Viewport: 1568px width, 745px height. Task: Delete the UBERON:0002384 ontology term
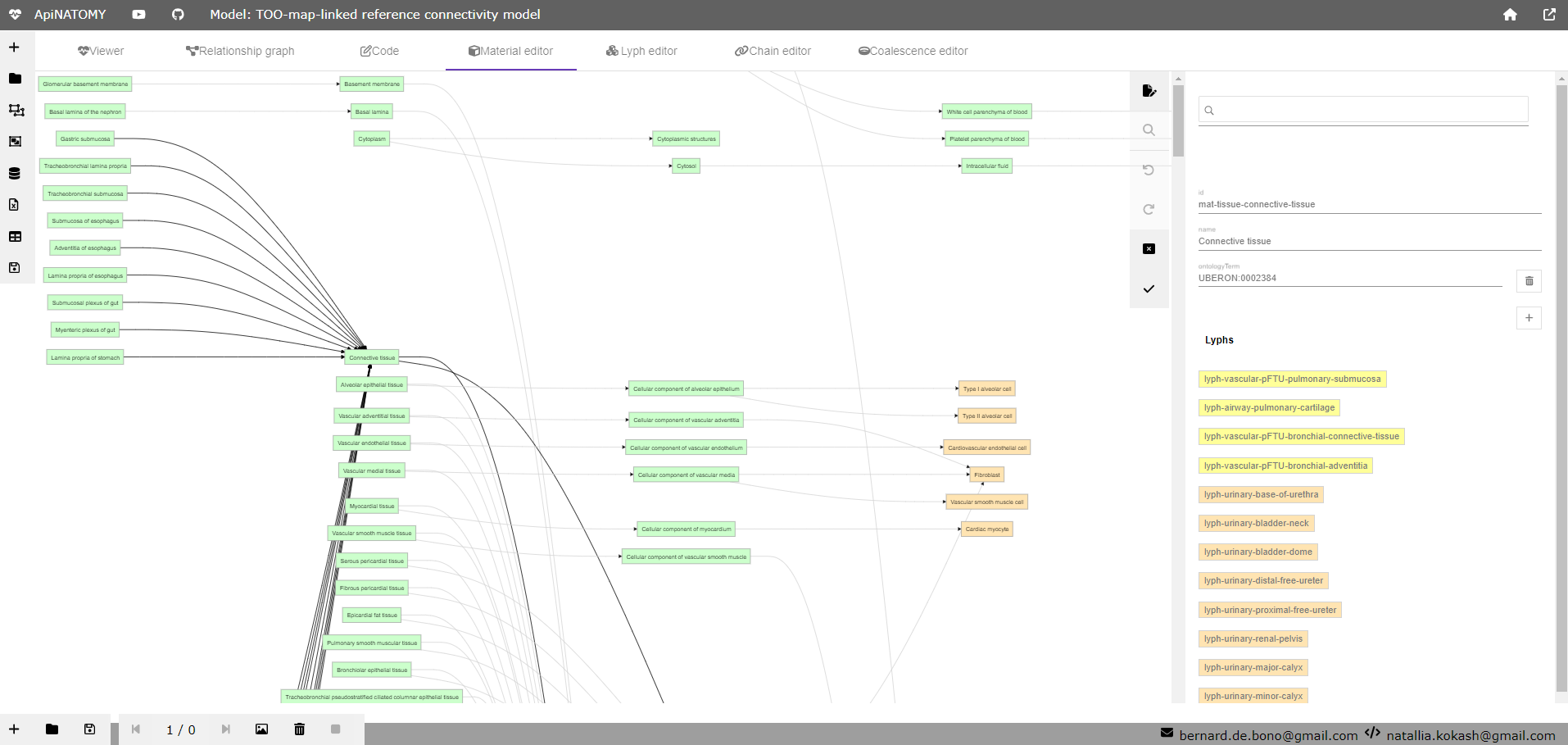1529,281
